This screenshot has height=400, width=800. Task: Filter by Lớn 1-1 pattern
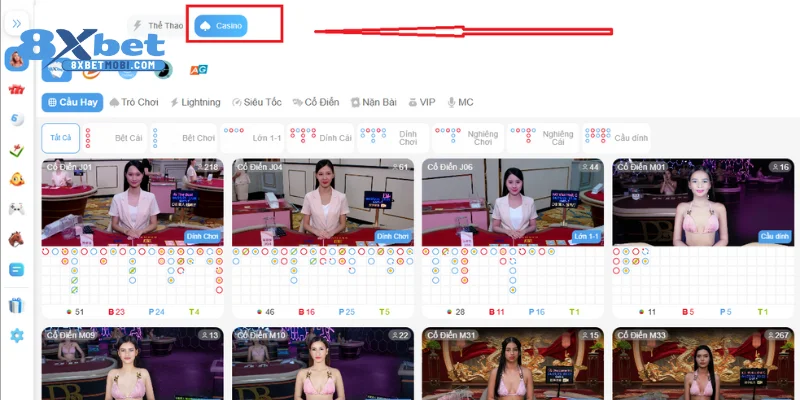[x=253, y=138]
